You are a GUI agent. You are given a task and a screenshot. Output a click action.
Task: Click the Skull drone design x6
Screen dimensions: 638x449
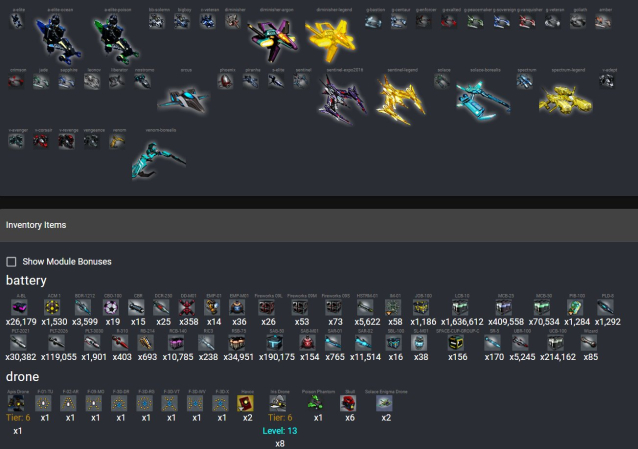(x=348, y=403)
